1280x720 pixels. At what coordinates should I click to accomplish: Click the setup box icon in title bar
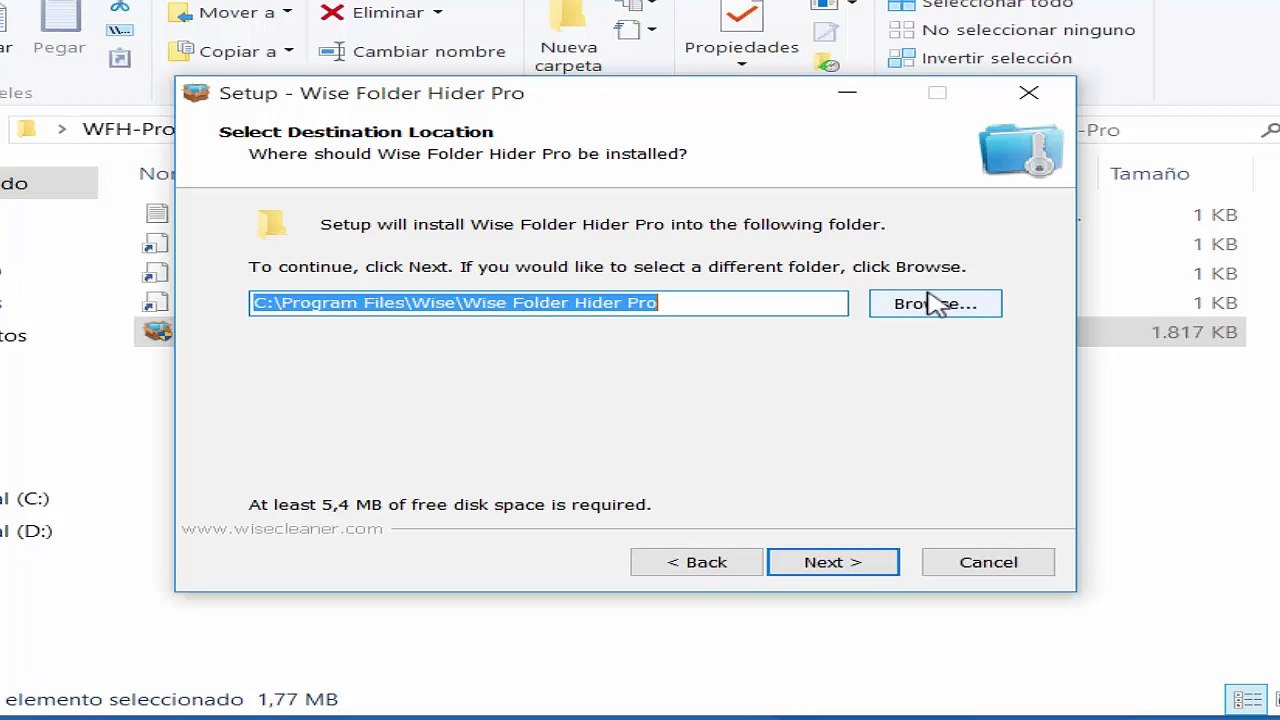[x=196, y=93]
